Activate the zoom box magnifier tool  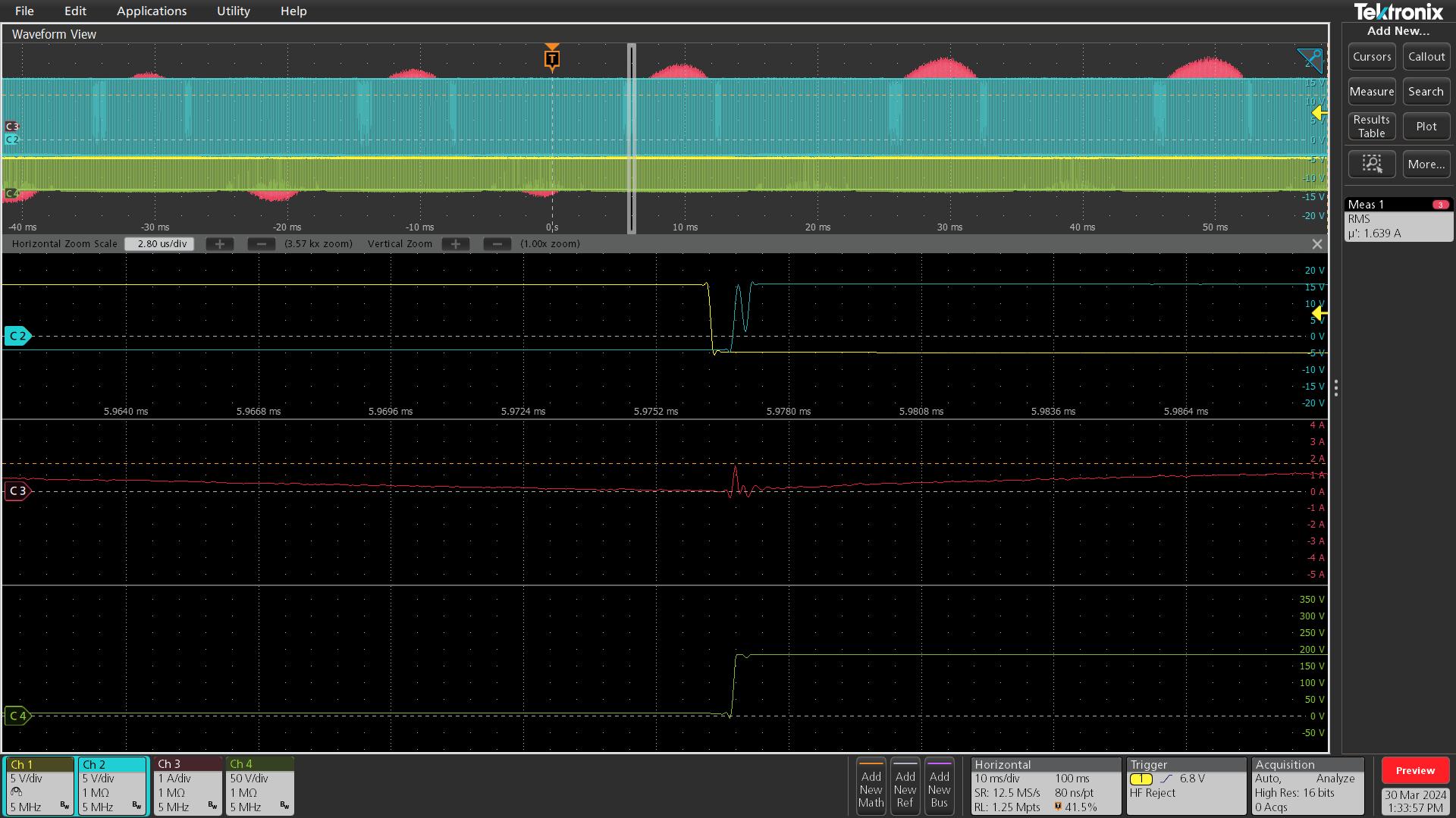click(x=1372, y=165)
